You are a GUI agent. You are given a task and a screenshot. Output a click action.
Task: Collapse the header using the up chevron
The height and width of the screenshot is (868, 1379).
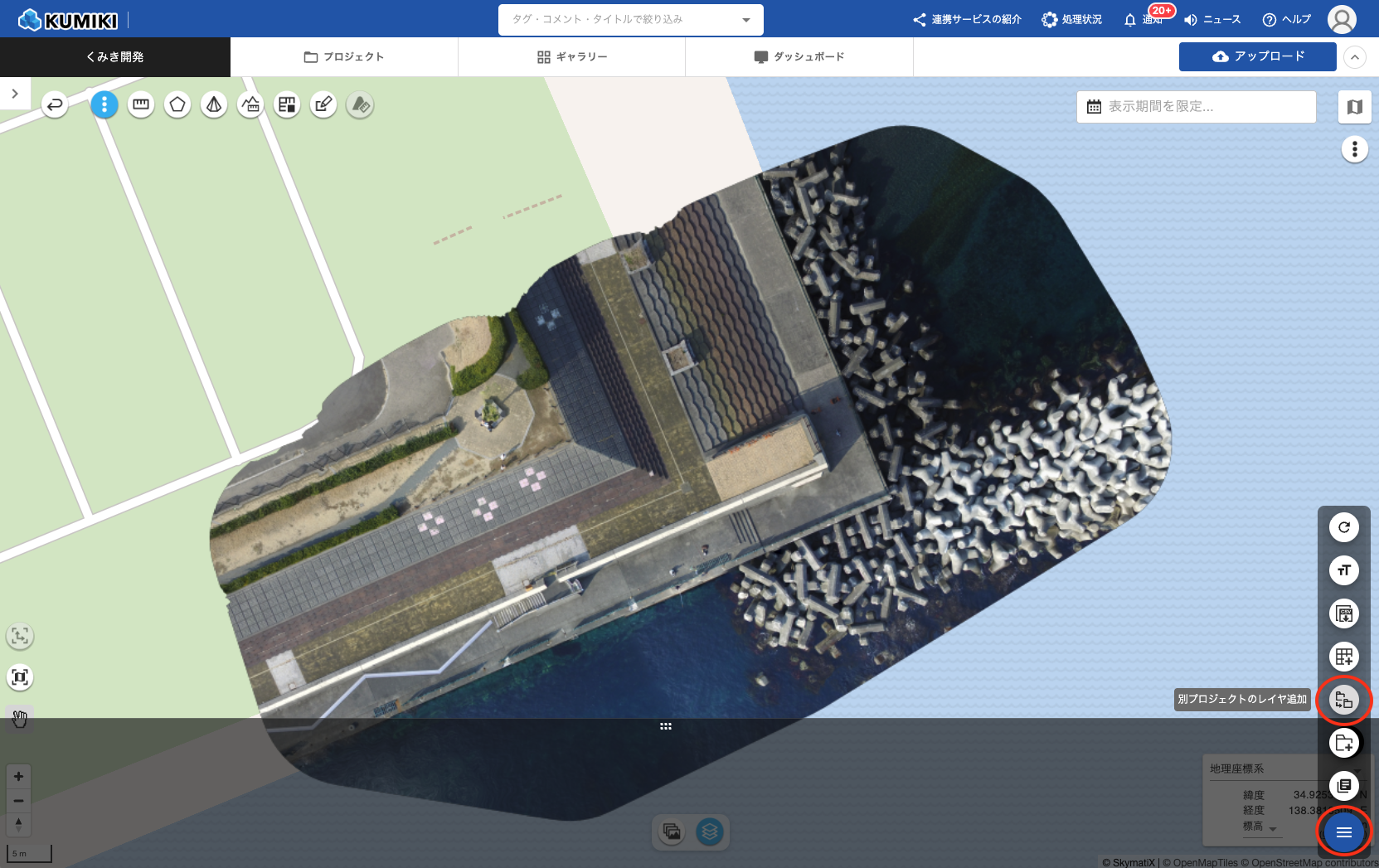point(1354,57)
